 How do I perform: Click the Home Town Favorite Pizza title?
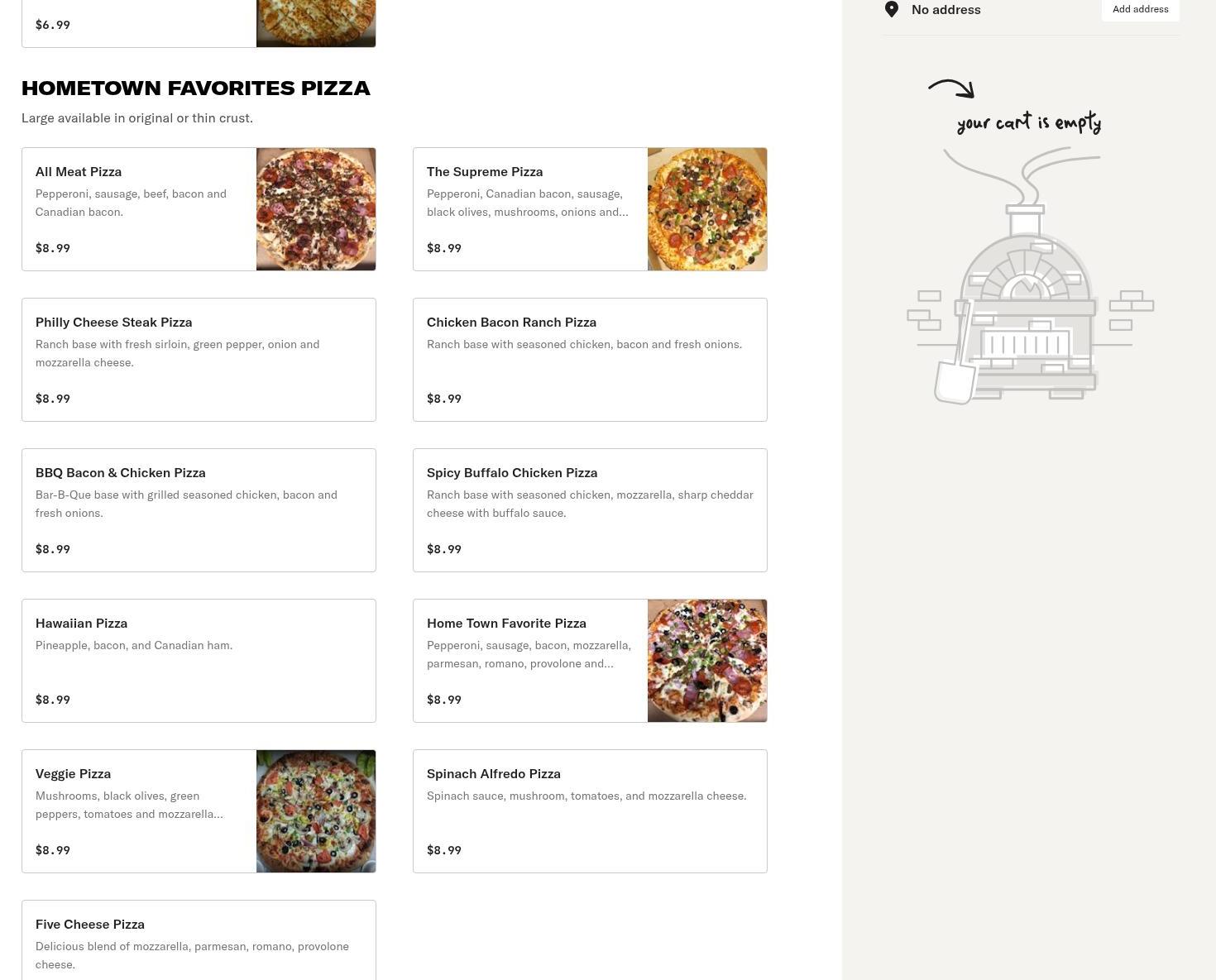506,624
